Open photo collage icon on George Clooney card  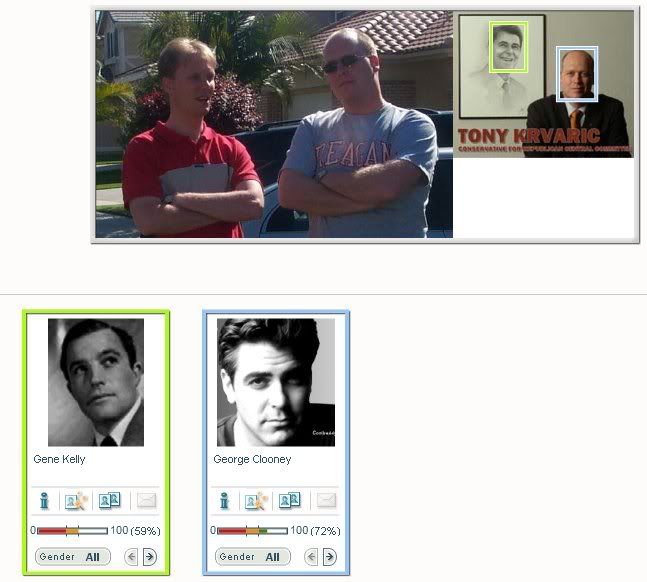[x=290, y=500]
